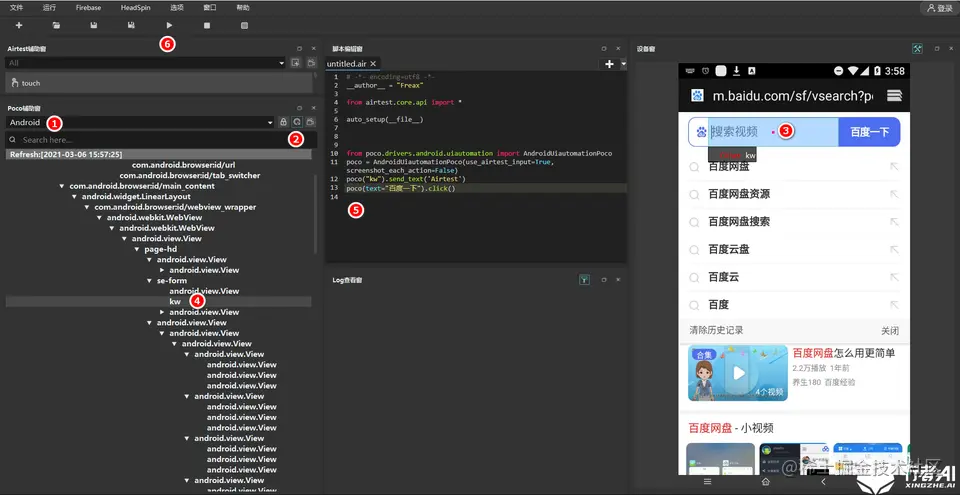This screenshot has width=960, height=495.
Task: Click the fill arrow next to 百度云
Action: tap(894, 277)
